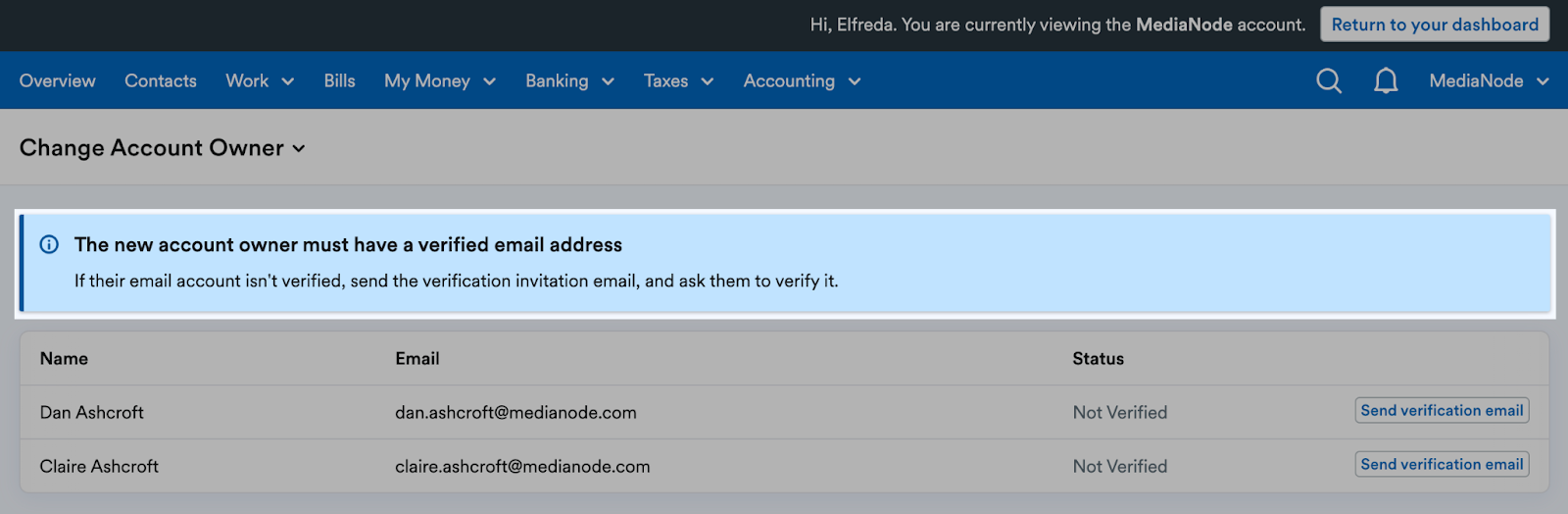The height and width of the screenshot is (514, 1568).
Task: Open the Contacts page
Action: pyautogui.click(x=161, y=80)
